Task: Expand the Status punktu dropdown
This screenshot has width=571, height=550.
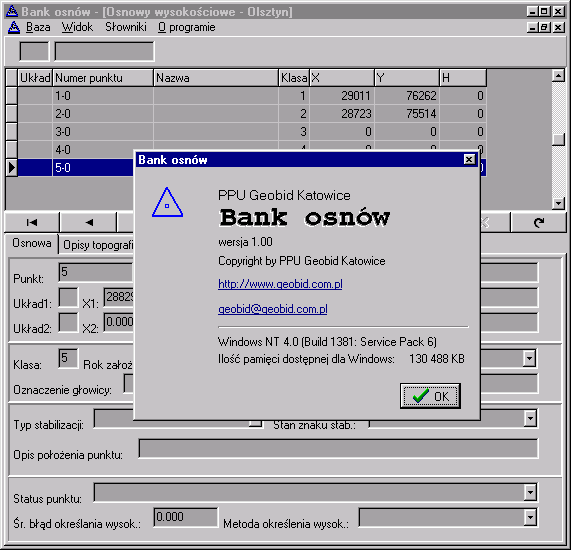Action: [530, 493]
